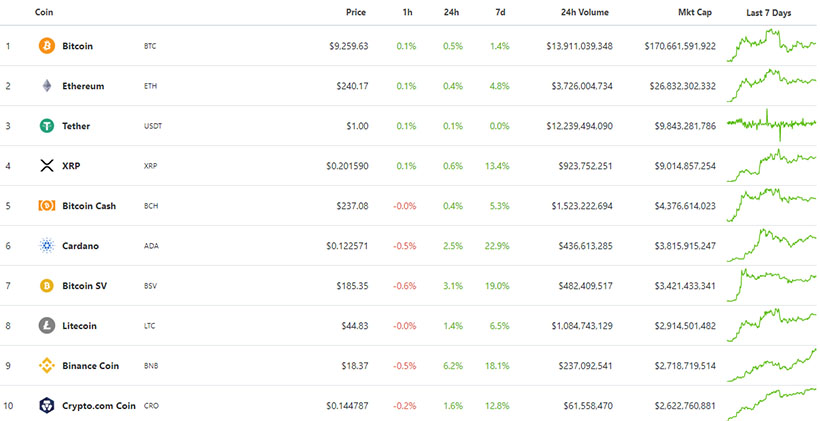Click XRP 7d change 13.4%
820x421 pixels.
(497, 166)
